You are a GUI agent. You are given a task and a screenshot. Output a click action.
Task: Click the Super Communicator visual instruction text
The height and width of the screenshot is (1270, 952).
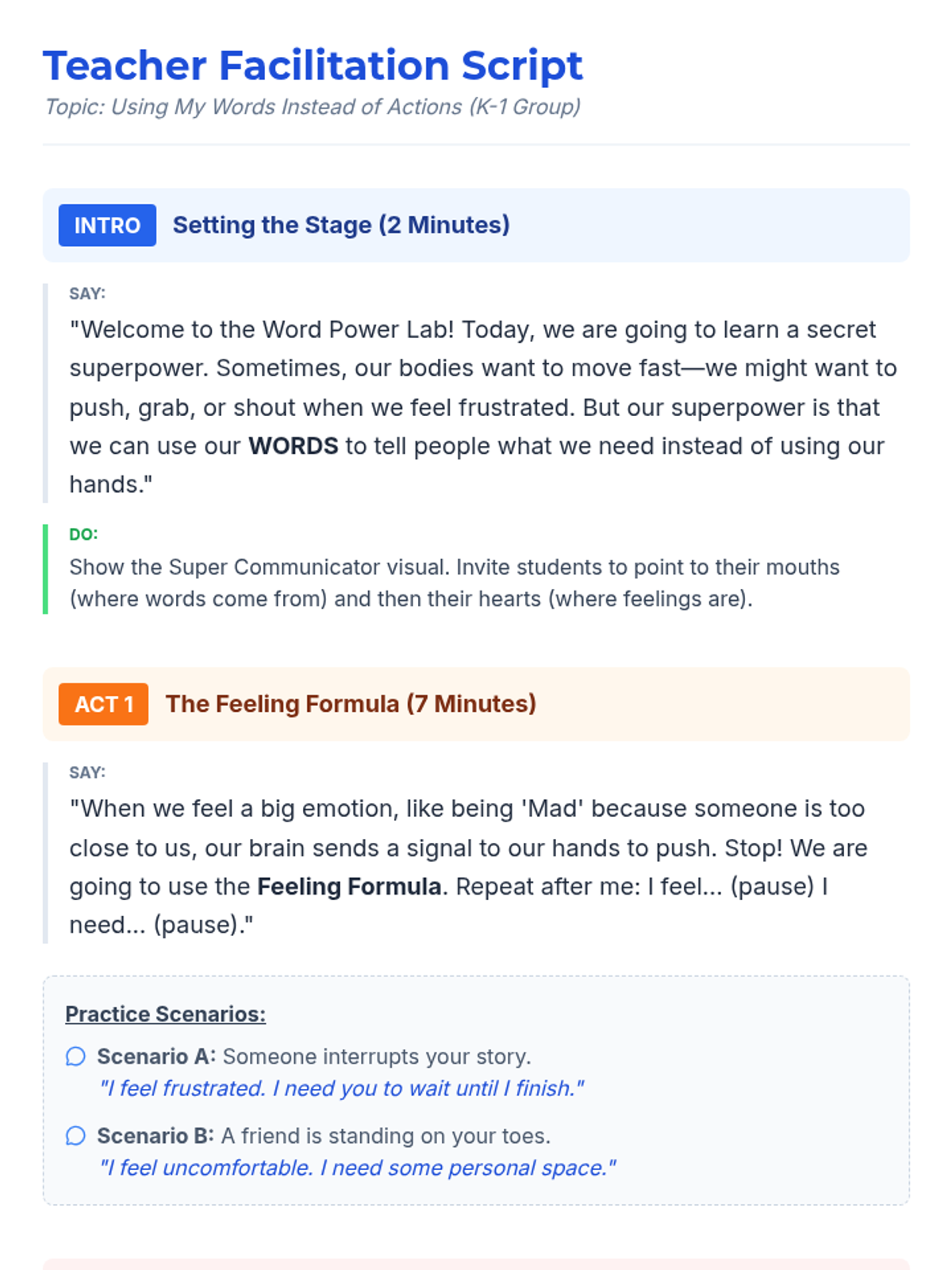pyautogui.click(x=455, y=583)
